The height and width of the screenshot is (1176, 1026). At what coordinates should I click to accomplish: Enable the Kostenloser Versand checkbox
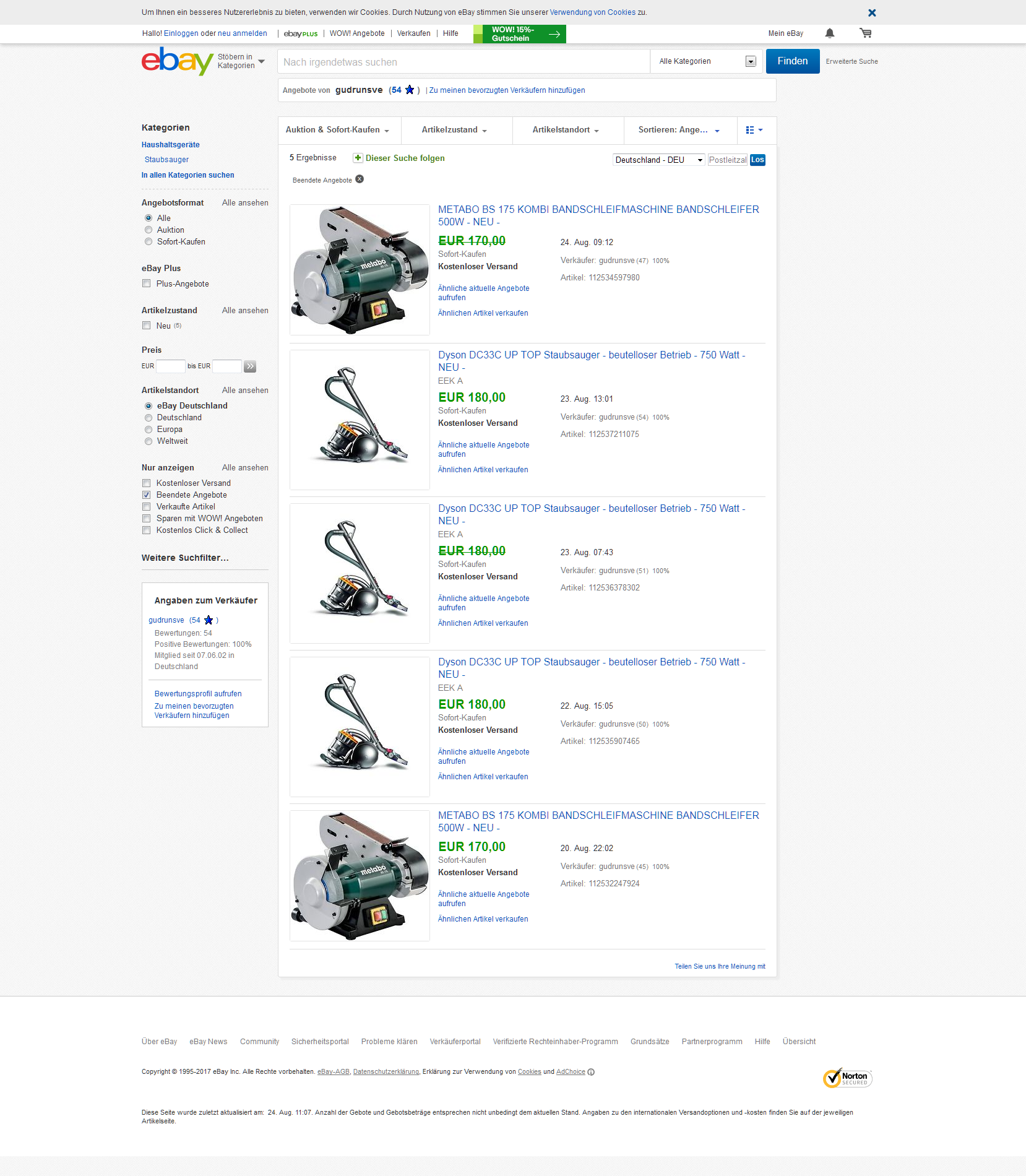(x=147, y=483)
